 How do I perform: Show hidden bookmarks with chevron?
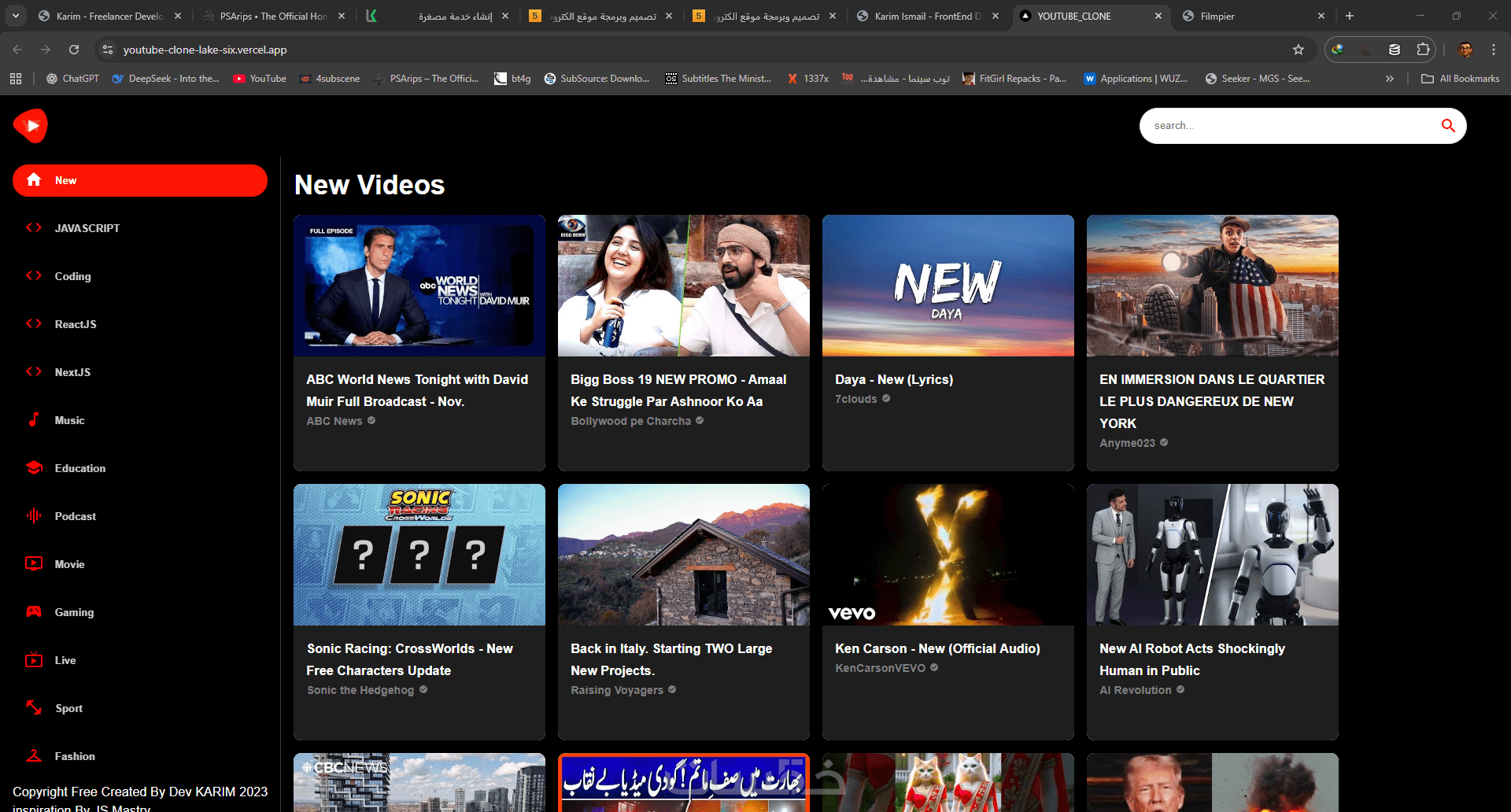1390,79
